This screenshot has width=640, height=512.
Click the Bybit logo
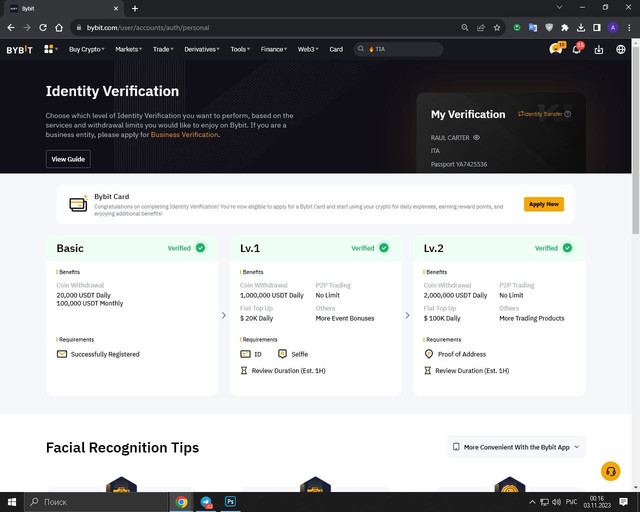[19, 50]
